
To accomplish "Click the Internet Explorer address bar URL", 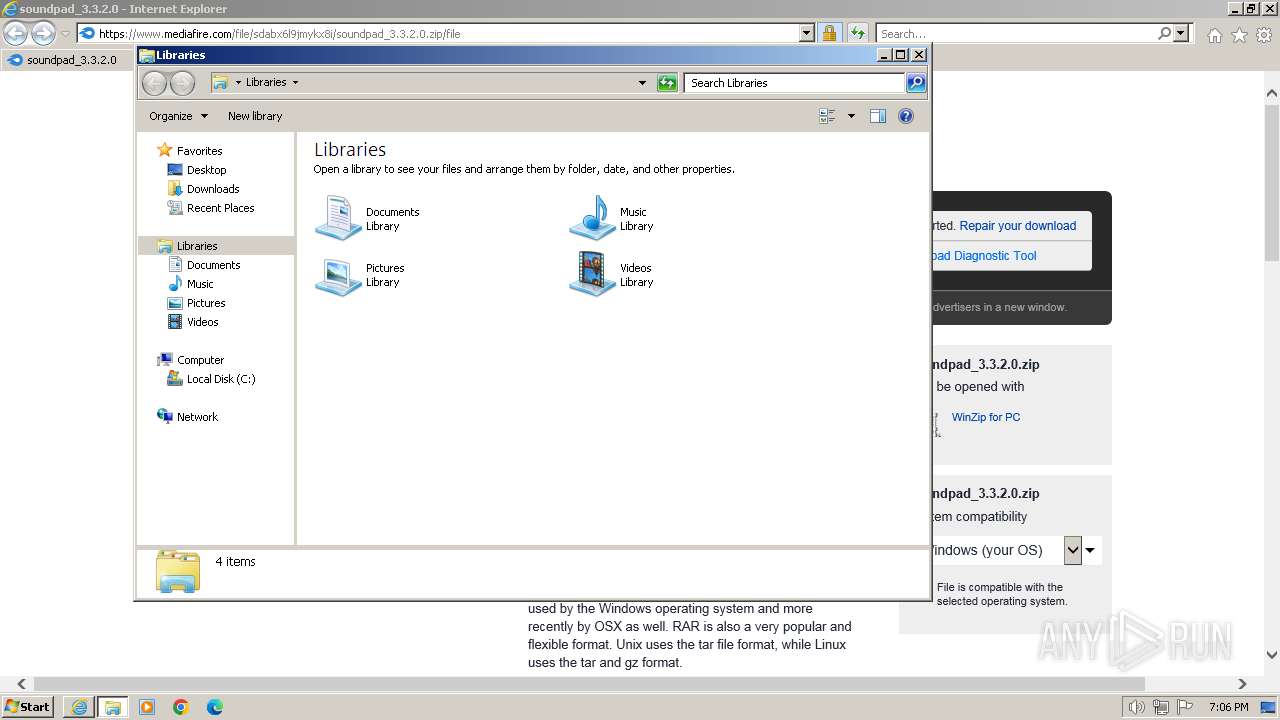I will 279,34.
